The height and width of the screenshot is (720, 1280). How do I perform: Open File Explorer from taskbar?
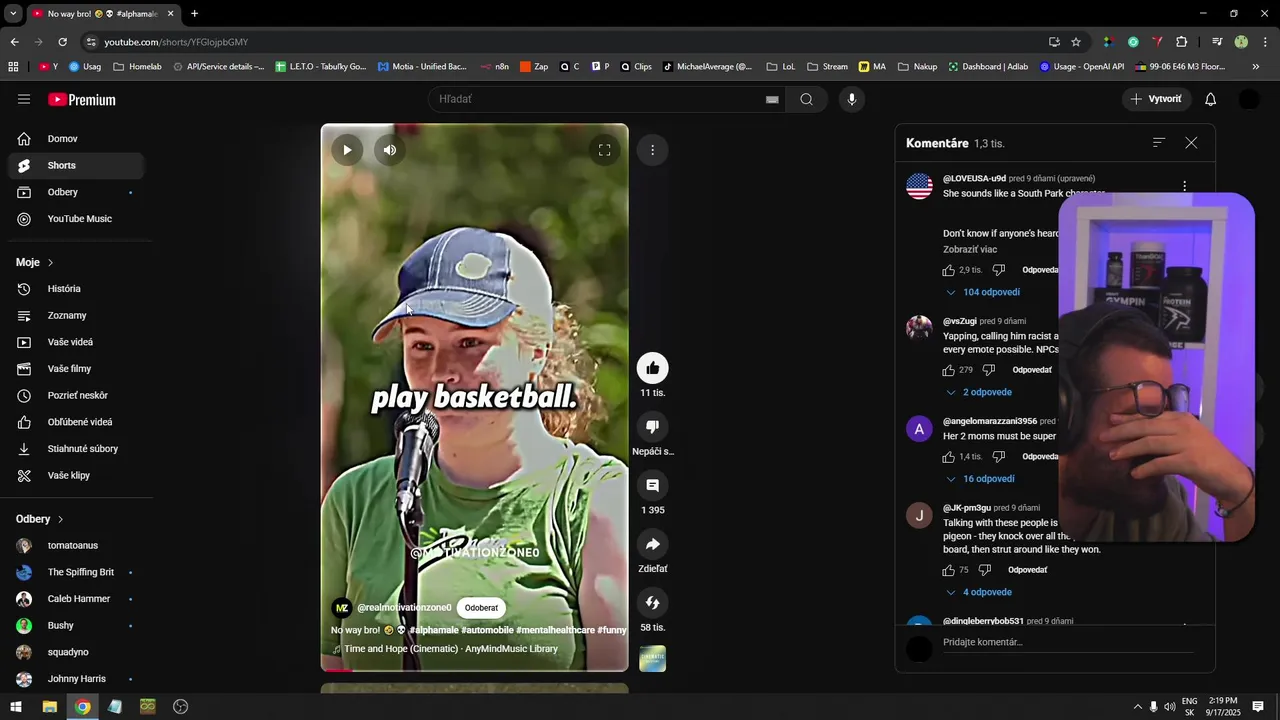point(49,707)
